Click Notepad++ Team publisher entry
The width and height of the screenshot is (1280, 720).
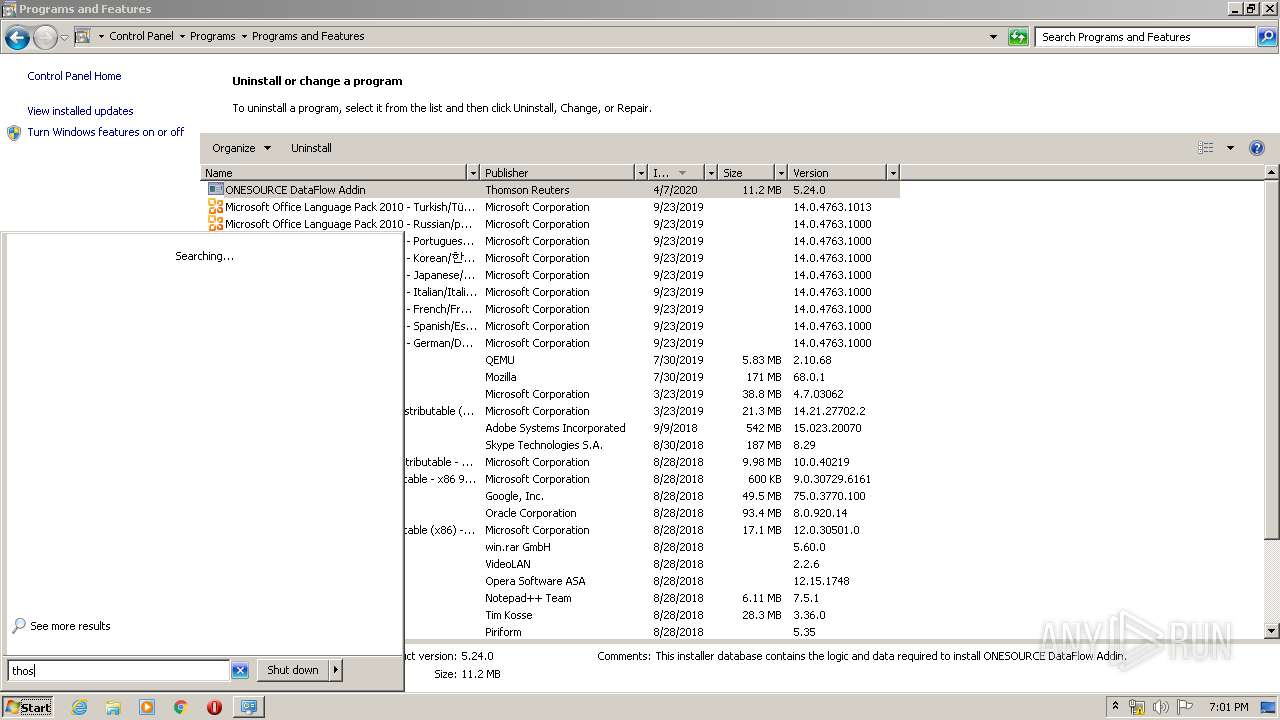click(x=528, y=598)
